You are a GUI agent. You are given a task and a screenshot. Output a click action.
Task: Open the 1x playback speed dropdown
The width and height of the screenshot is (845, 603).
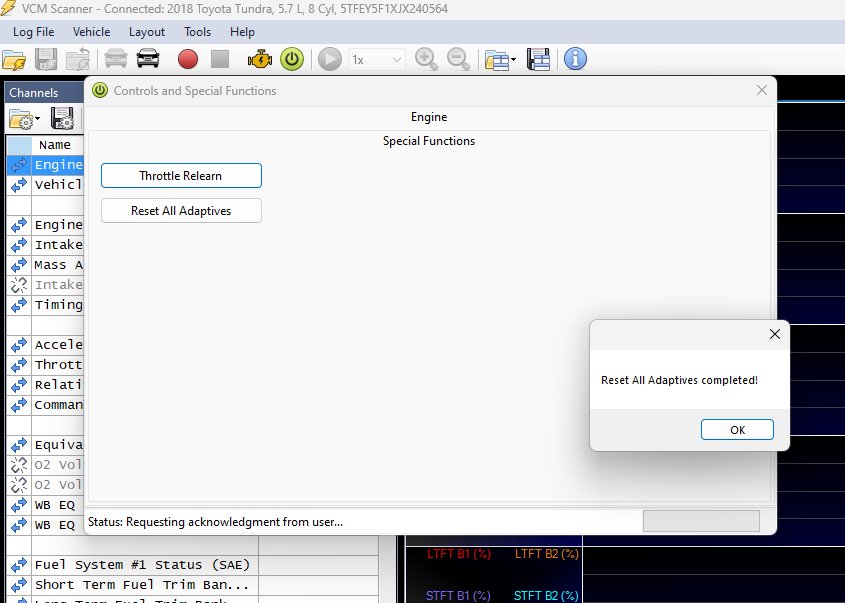[376, 60]
